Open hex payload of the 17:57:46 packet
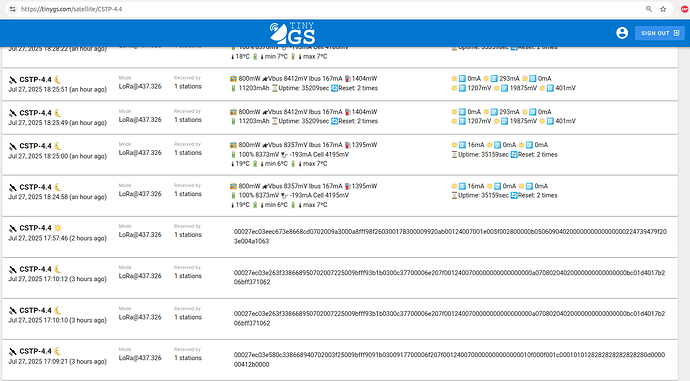The width and height of the screenshot is (690, 381). (x=450, y=236)
